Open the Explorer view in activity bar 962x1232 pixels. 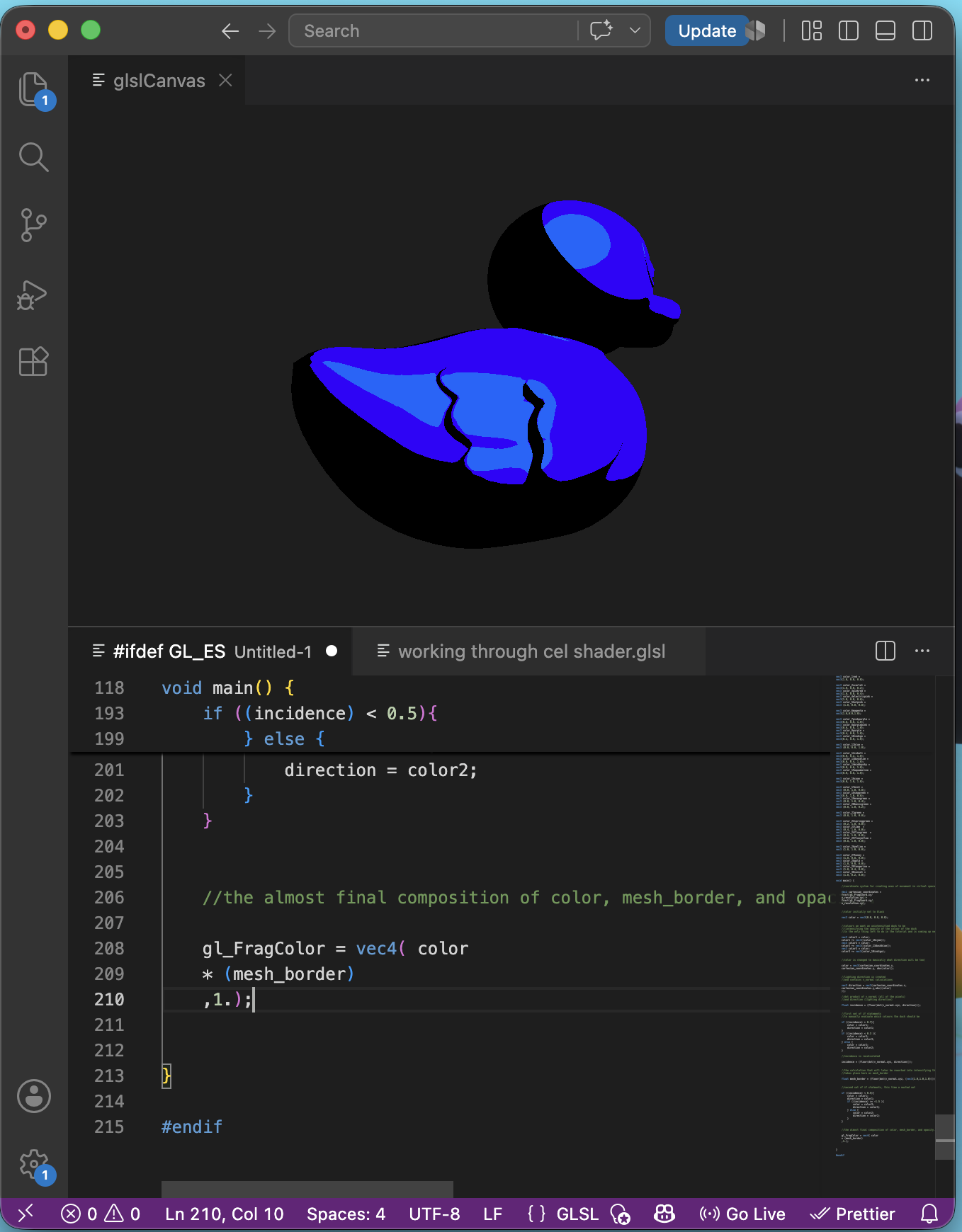coord(34,90)
